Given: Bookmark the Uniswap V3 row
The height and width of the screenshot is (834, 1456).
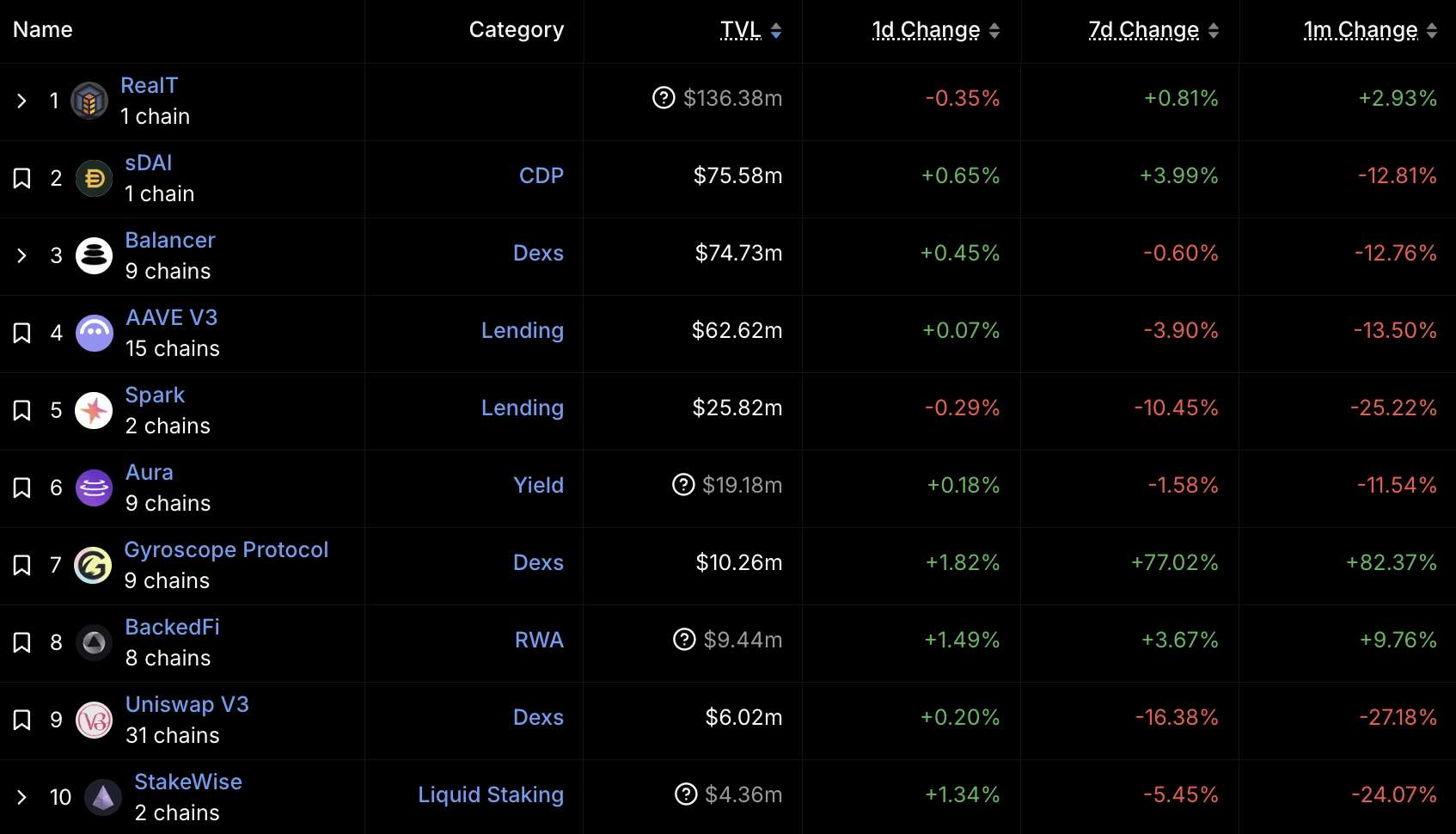Looking at the screenshot, I should [x=22, y=721].
